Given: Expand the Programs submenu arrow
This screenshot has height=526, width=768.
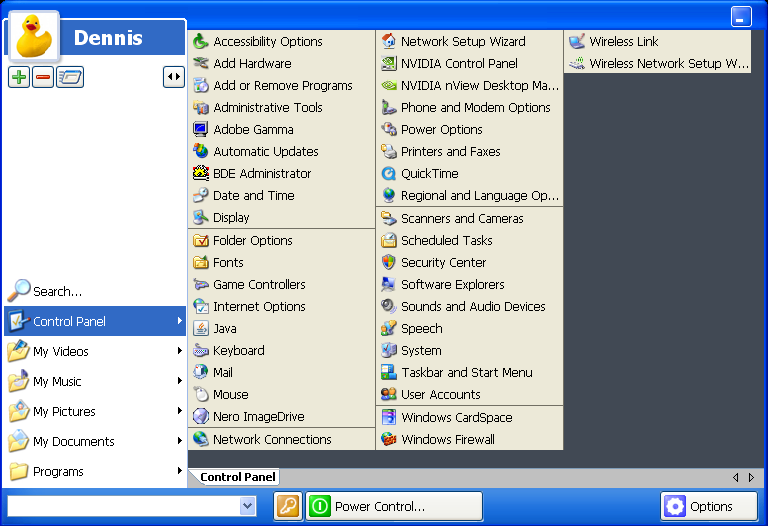Looking at the screenshot, I should point(180,471).
